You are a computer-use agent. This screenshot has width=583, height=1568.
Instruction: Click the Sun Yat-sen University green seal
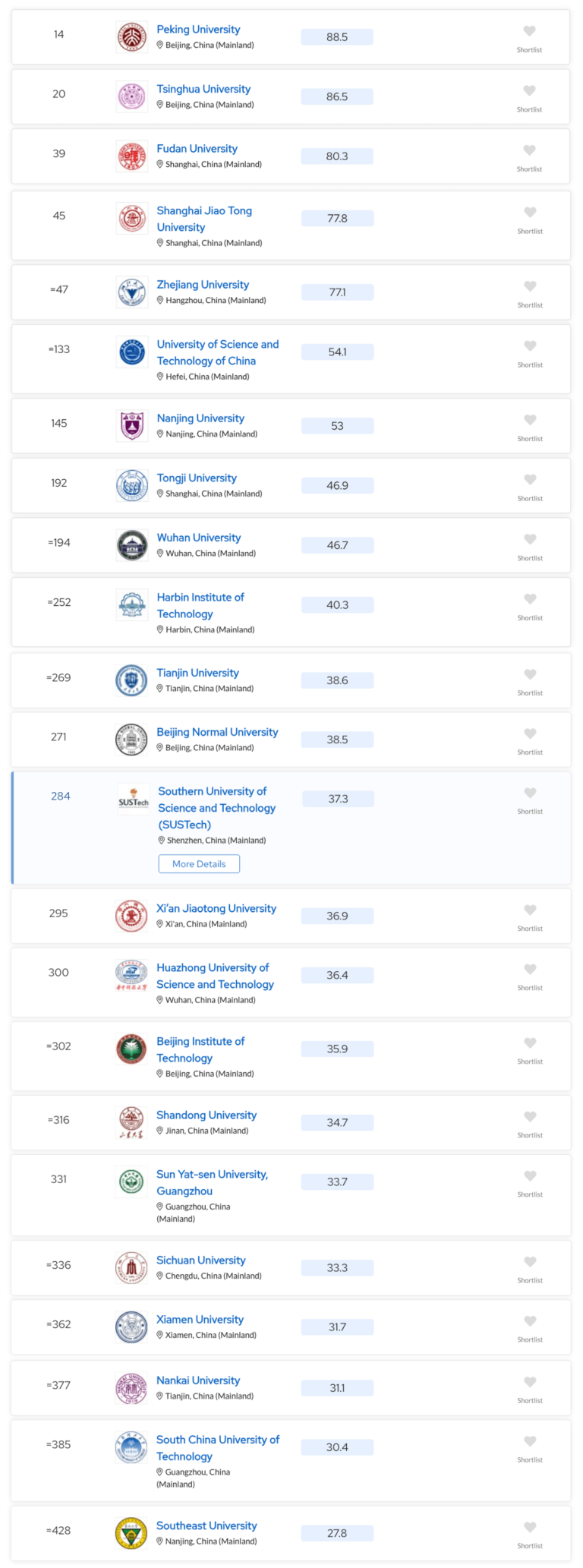[131, 1182]
